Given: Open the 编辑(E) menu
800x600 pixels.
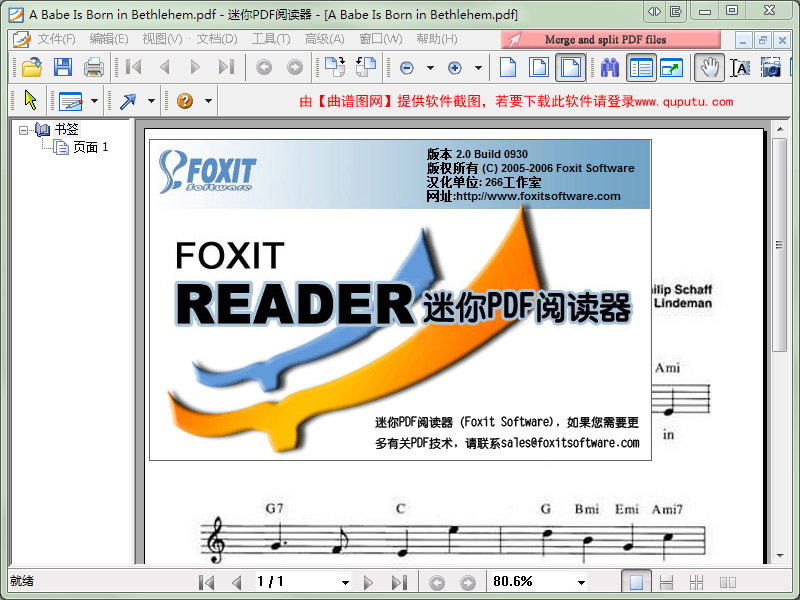Looking at the screenshot, I should tap(109, 39).
